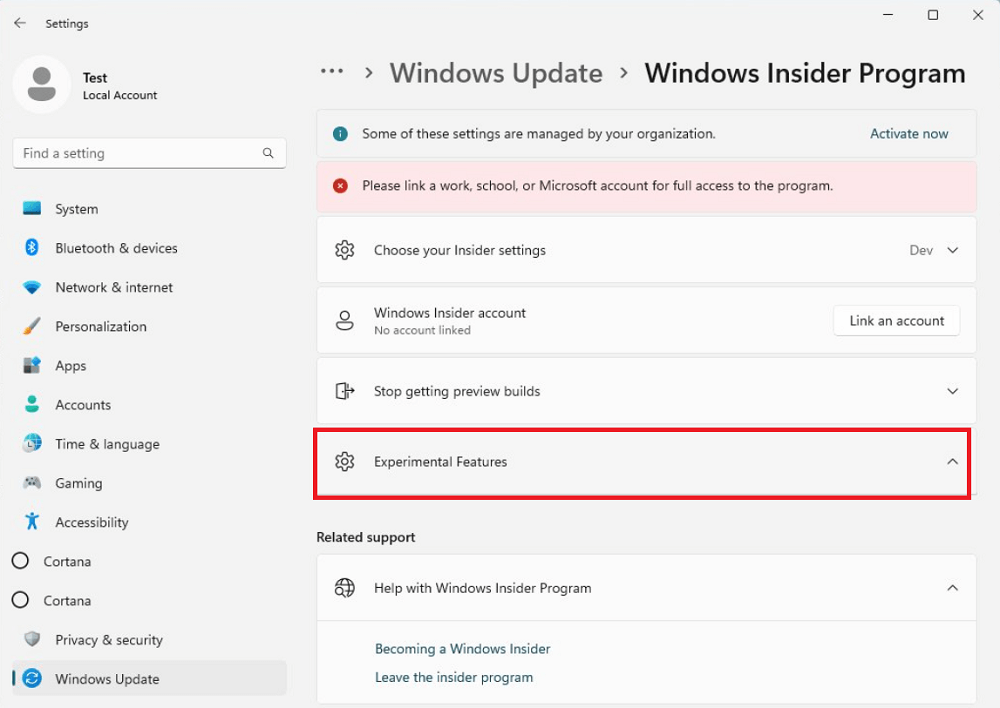The image size is (1000, 708).
Task: Expand the breadcrumb ellipsis
Action: point(332,72)
